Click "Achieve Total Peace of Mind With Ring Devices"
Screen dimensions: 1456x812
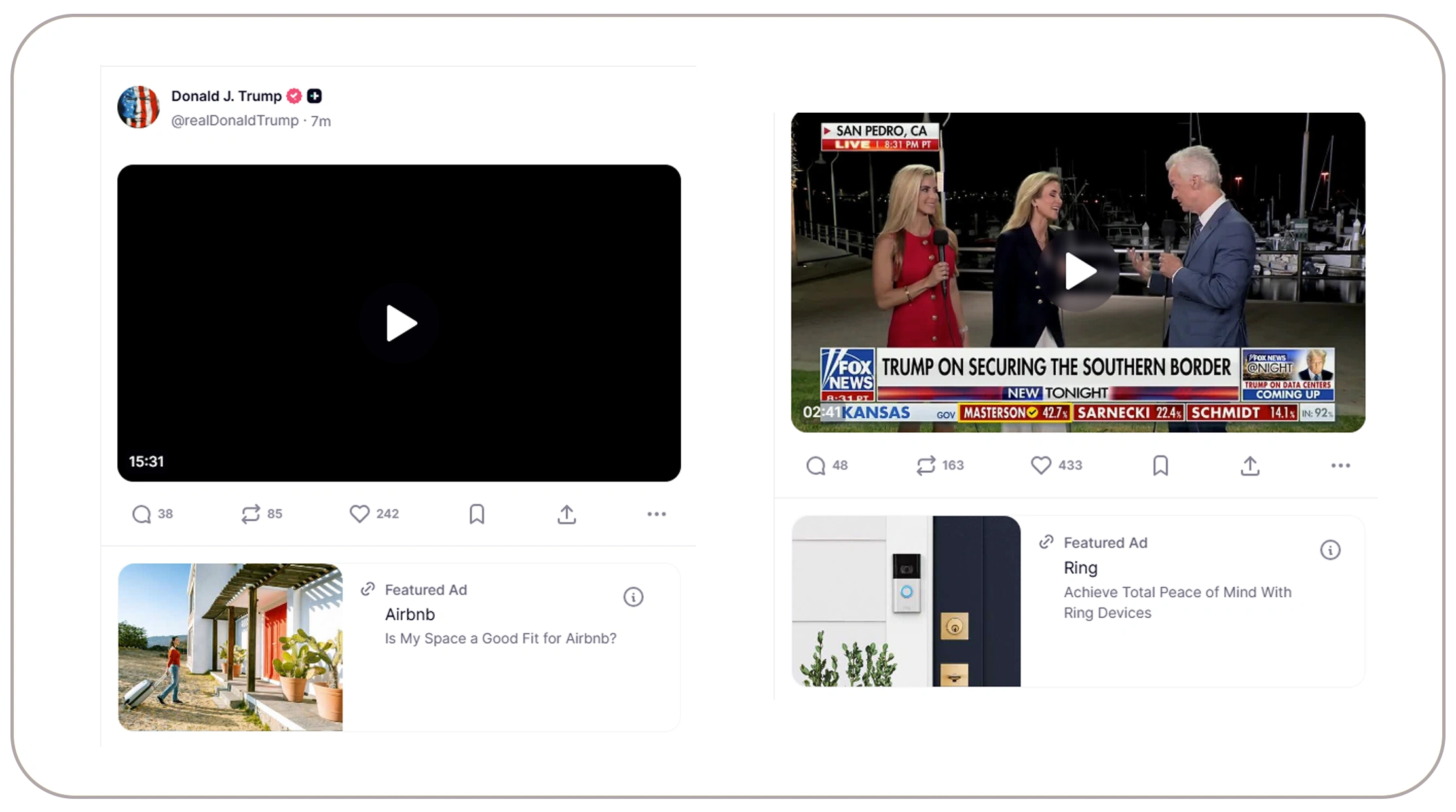[1178, 602]
